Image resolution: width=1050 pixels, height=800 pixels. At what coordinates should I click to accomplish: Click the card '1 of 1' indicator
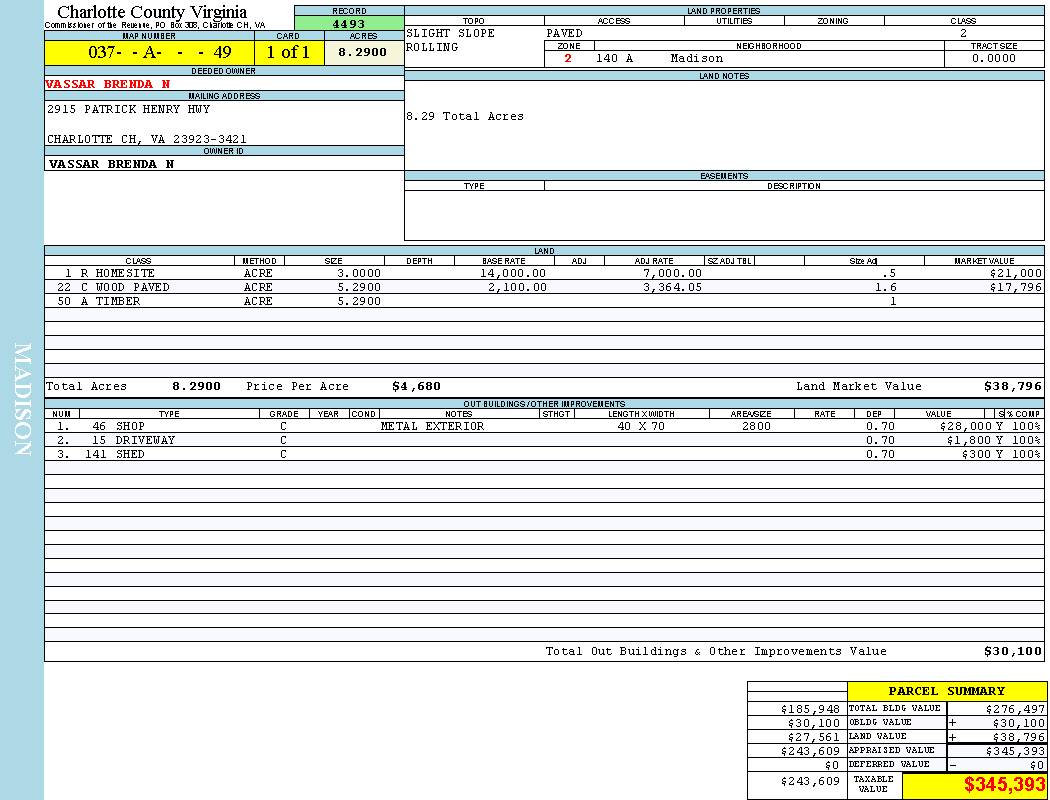(x=288, y=53)
